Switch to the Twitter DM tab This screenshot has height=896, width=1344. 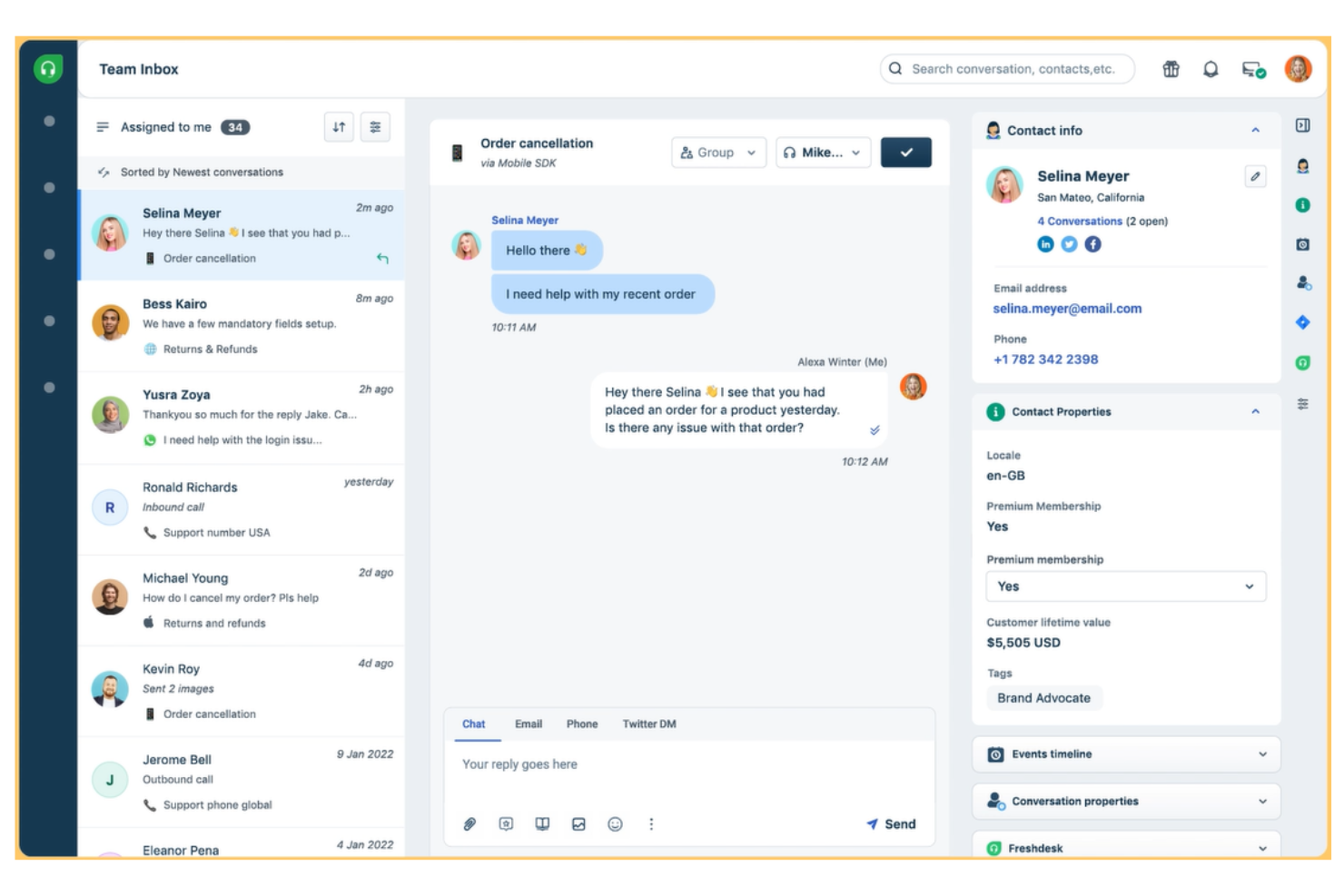click(647, 724)
